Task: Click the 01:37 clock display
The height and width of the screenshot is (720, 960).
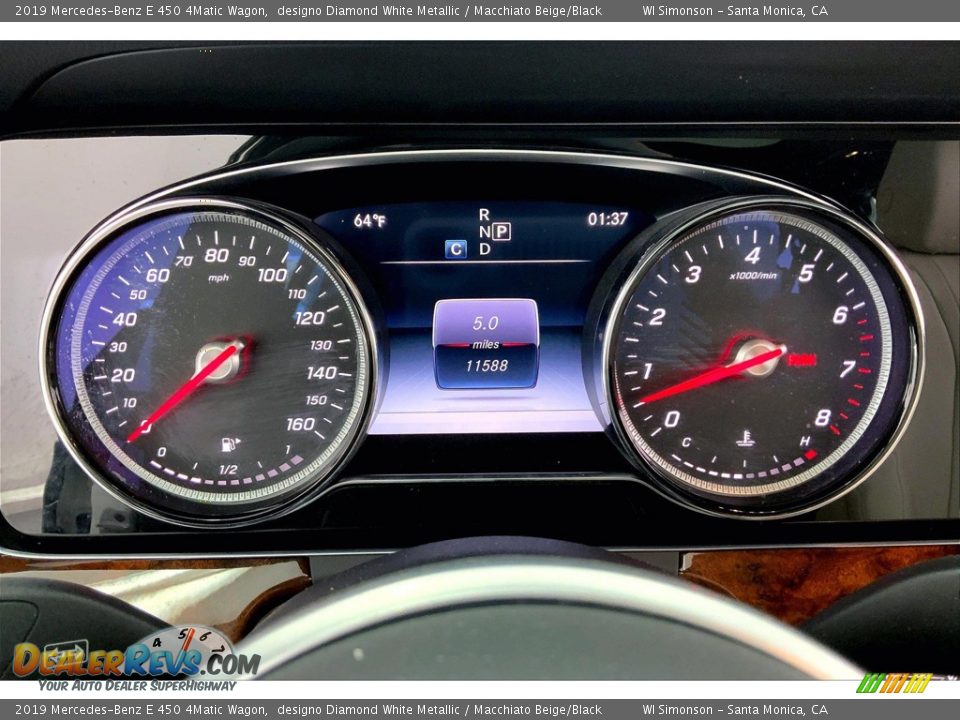Action: pyautogui.click(x=607, y=219)
